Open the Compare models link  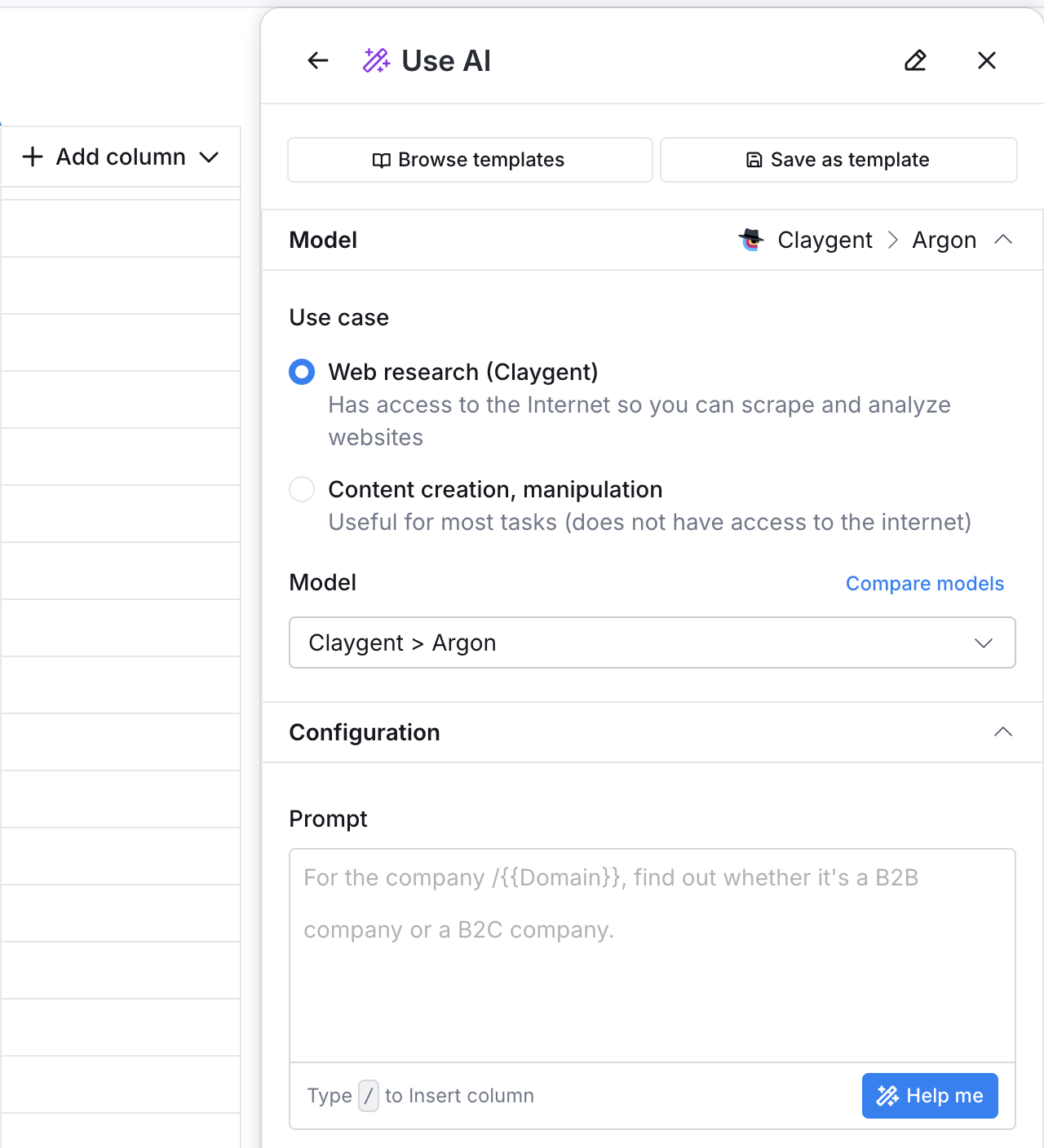coord(925,584)
